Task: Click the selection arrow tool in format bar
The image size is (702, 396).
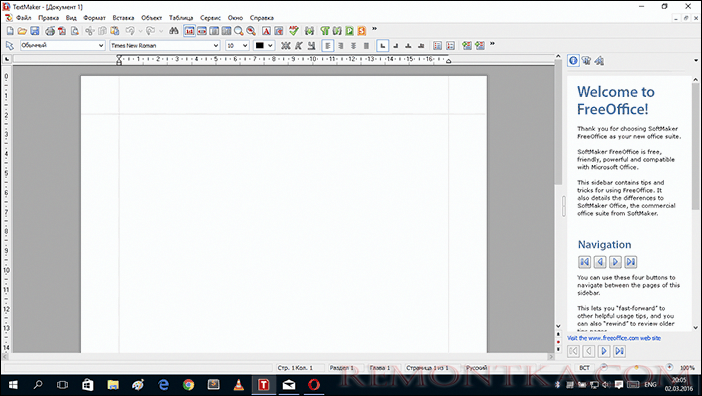Action: tap(9, 45)
